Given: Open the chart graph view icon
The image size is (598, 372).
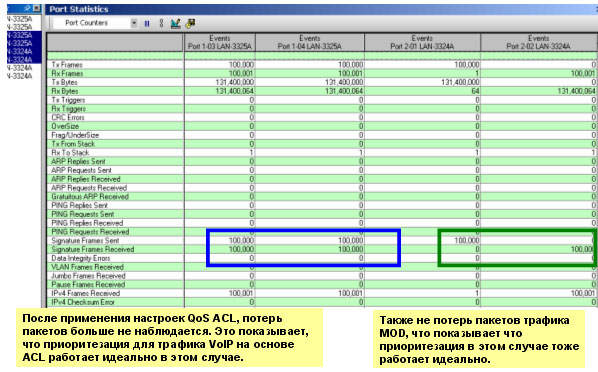Looking at the screenshot, I should click(175, 24).
